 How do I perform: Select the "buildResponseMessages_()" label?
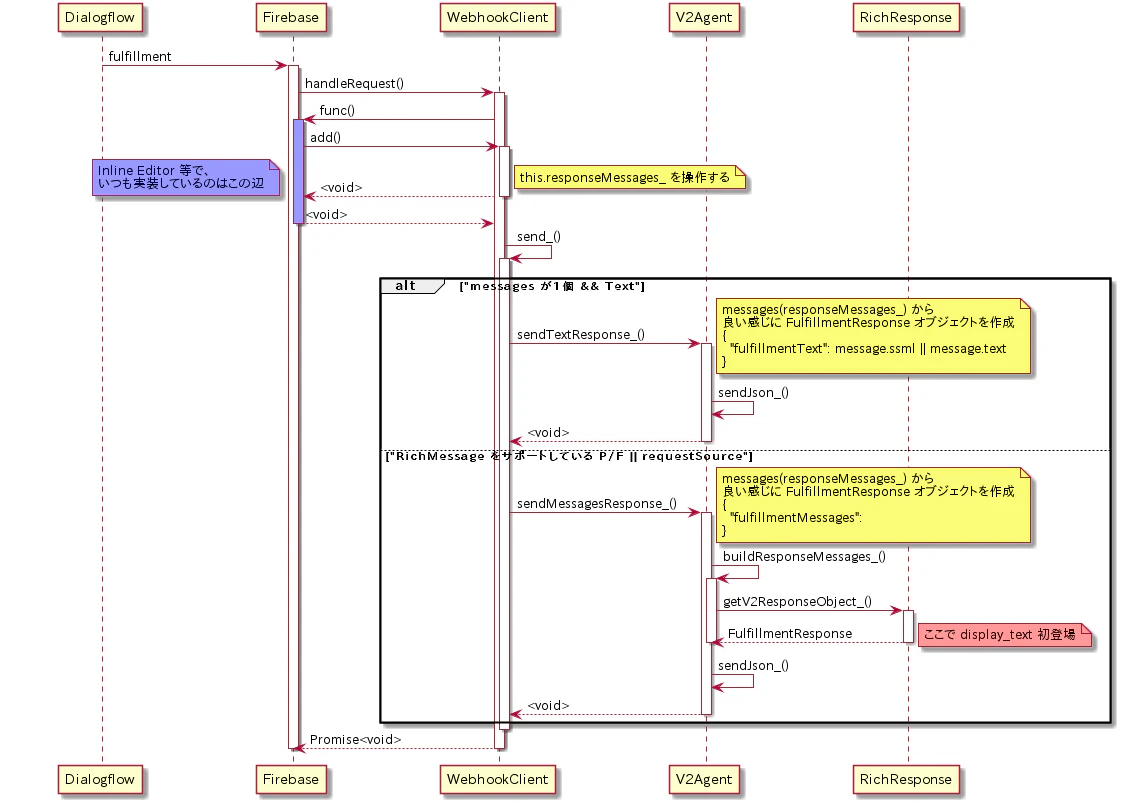point(804,557)
